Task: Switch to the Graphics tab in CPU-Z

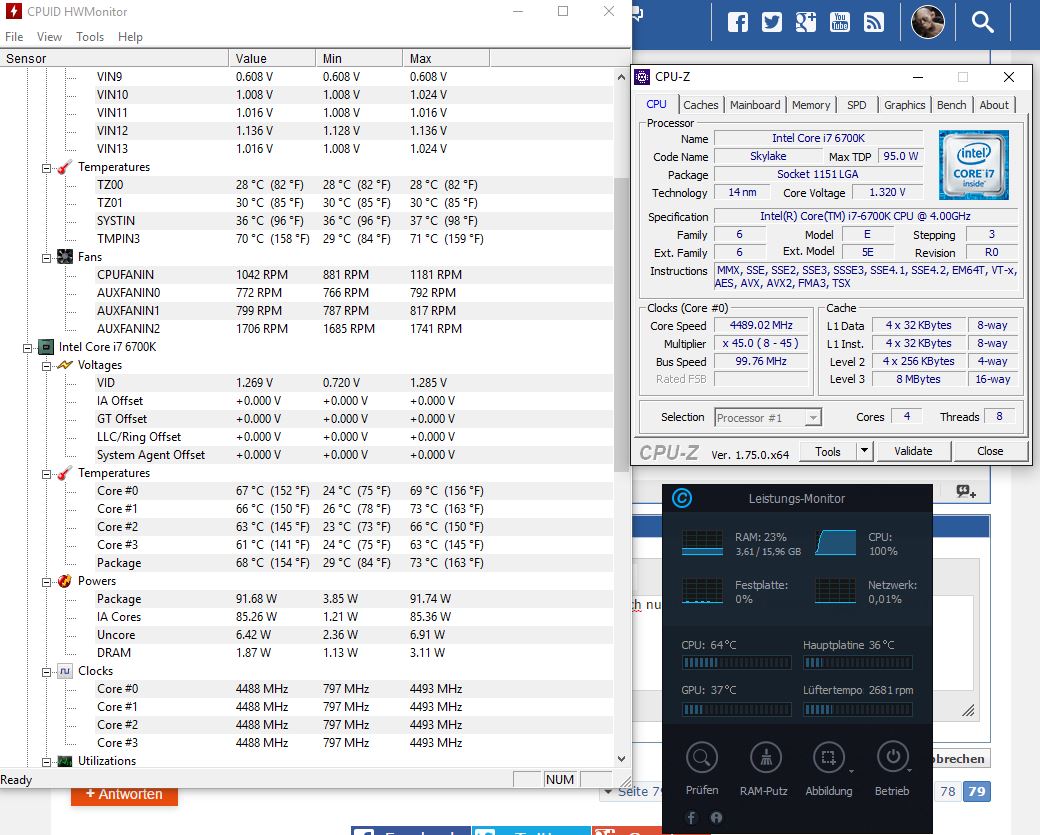Action: tap(904, 105)
